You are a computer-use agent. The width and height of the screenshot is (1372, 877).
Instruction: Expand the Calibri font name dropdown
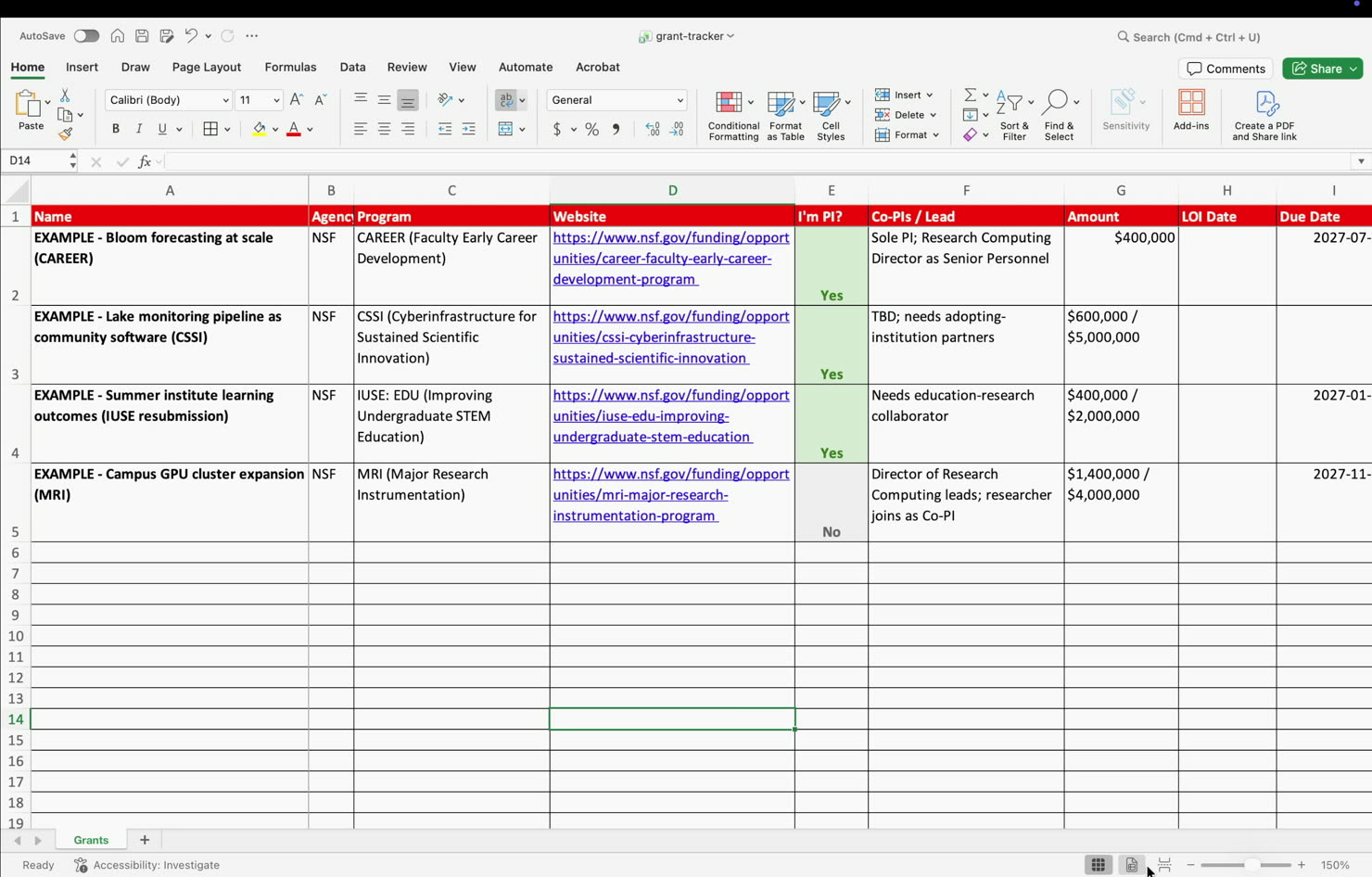click(225, 100)
